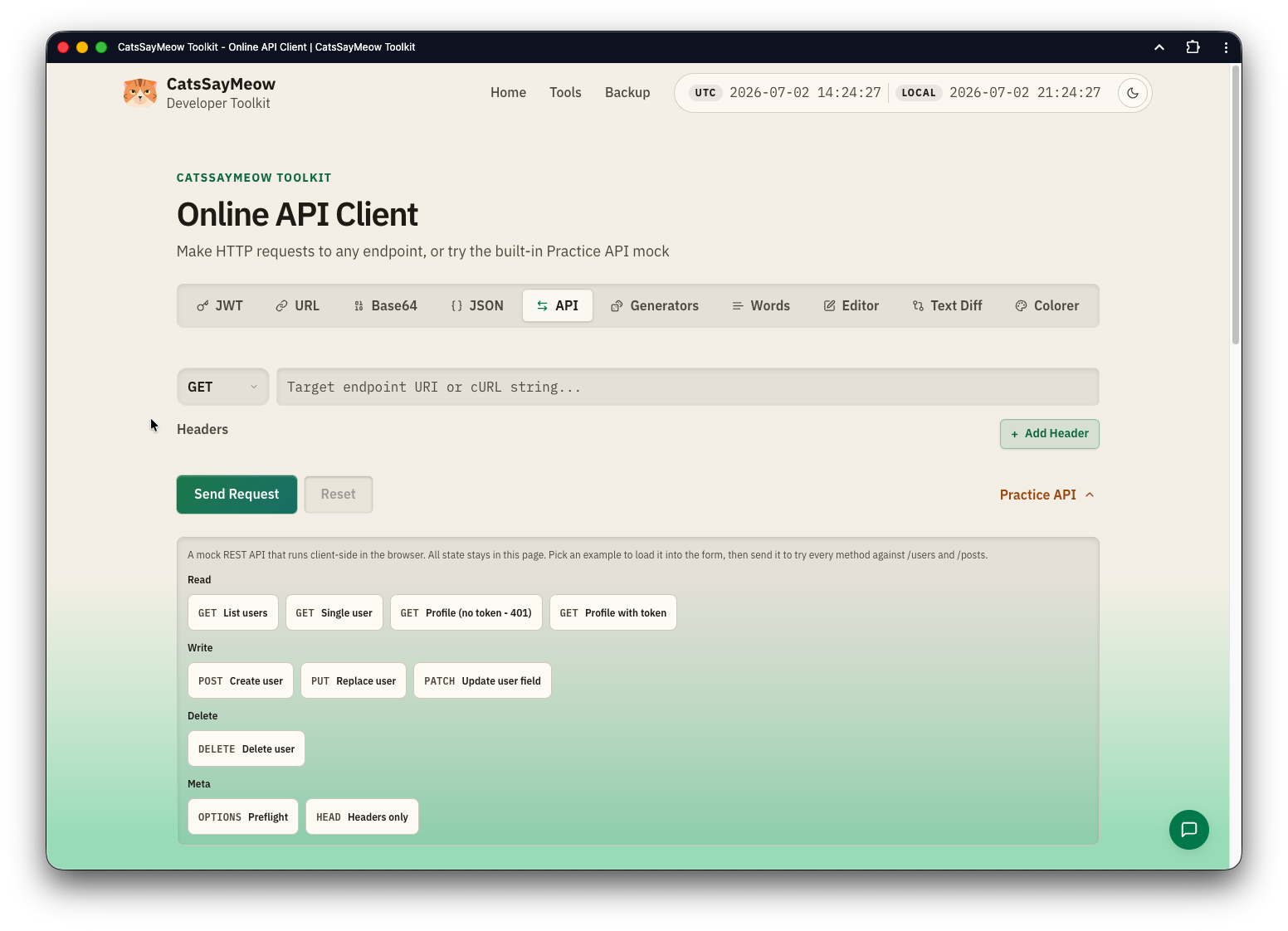Load the PATCH Update user field example
This screenshot has width=1288, height=931.
click(482, 680)
